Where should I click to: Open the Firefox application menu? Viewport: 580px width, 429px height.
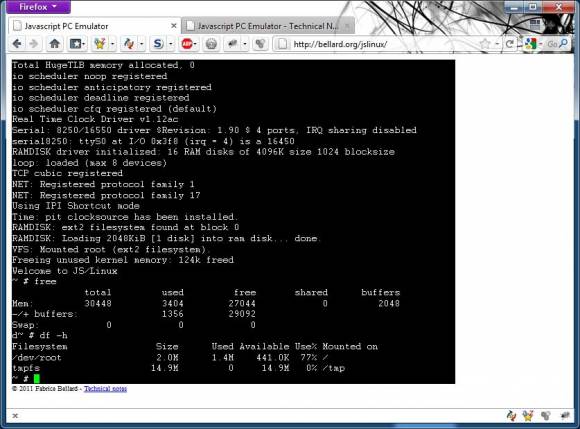coord(38,7)
